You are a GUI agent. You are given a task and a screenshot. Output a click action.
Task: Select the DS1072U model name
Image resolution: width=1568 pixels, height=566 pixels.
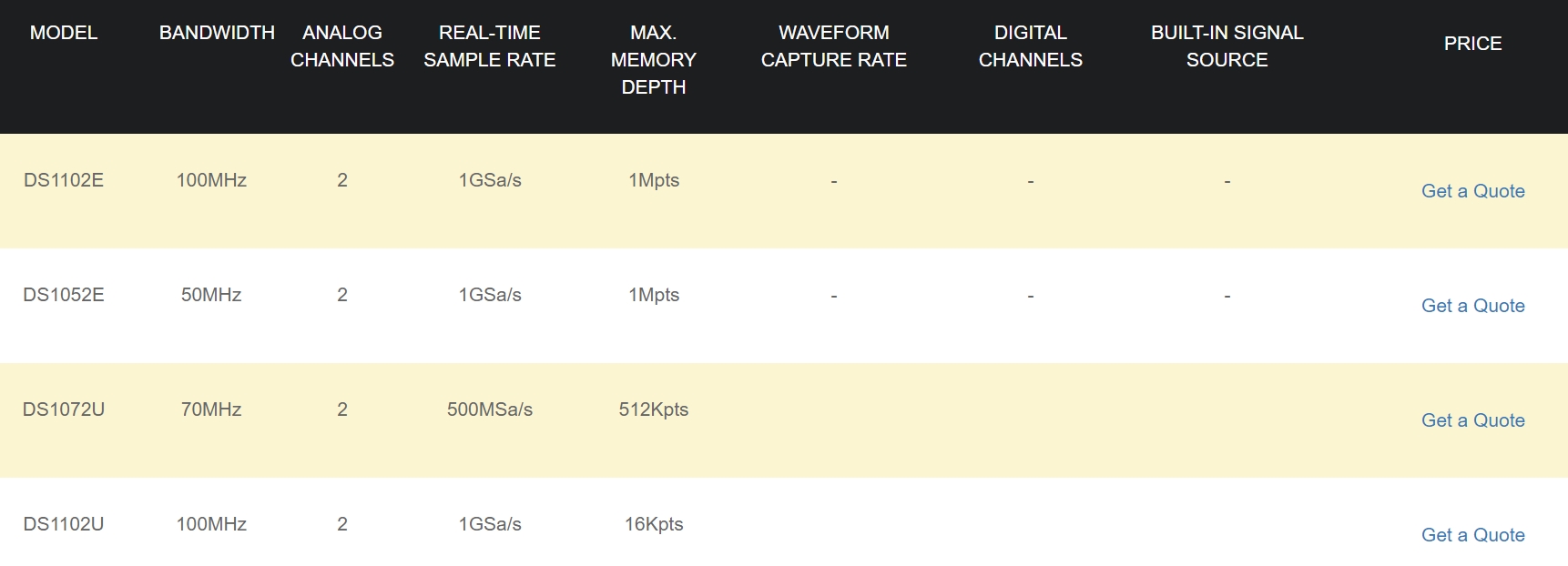coord(64,409)
